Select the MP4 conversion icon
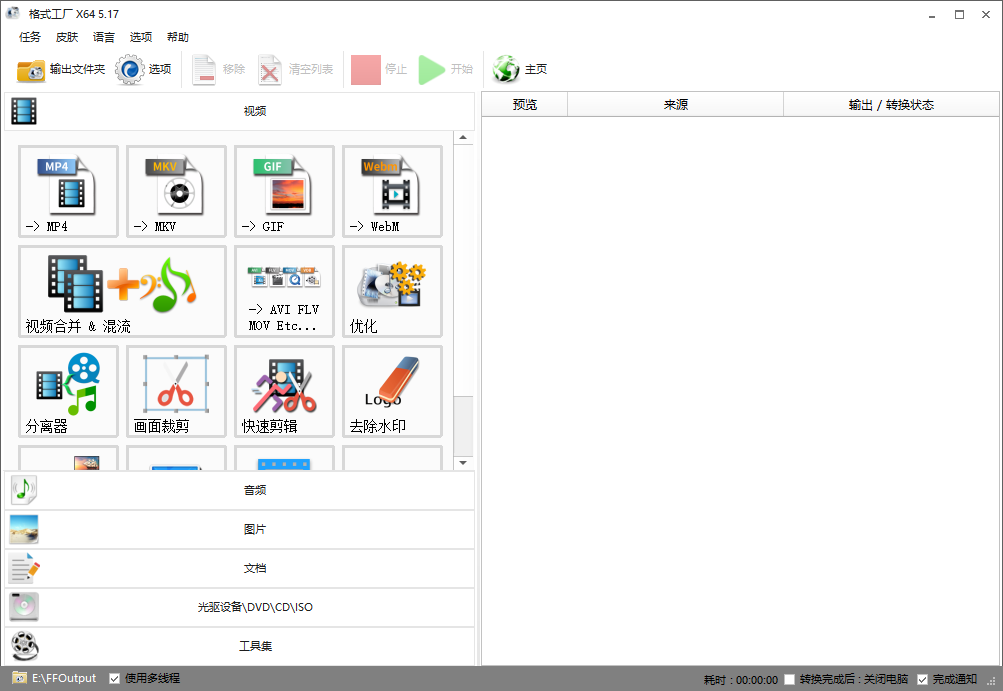The width and height of the screenshot is (1003, 691). (68, 191)
